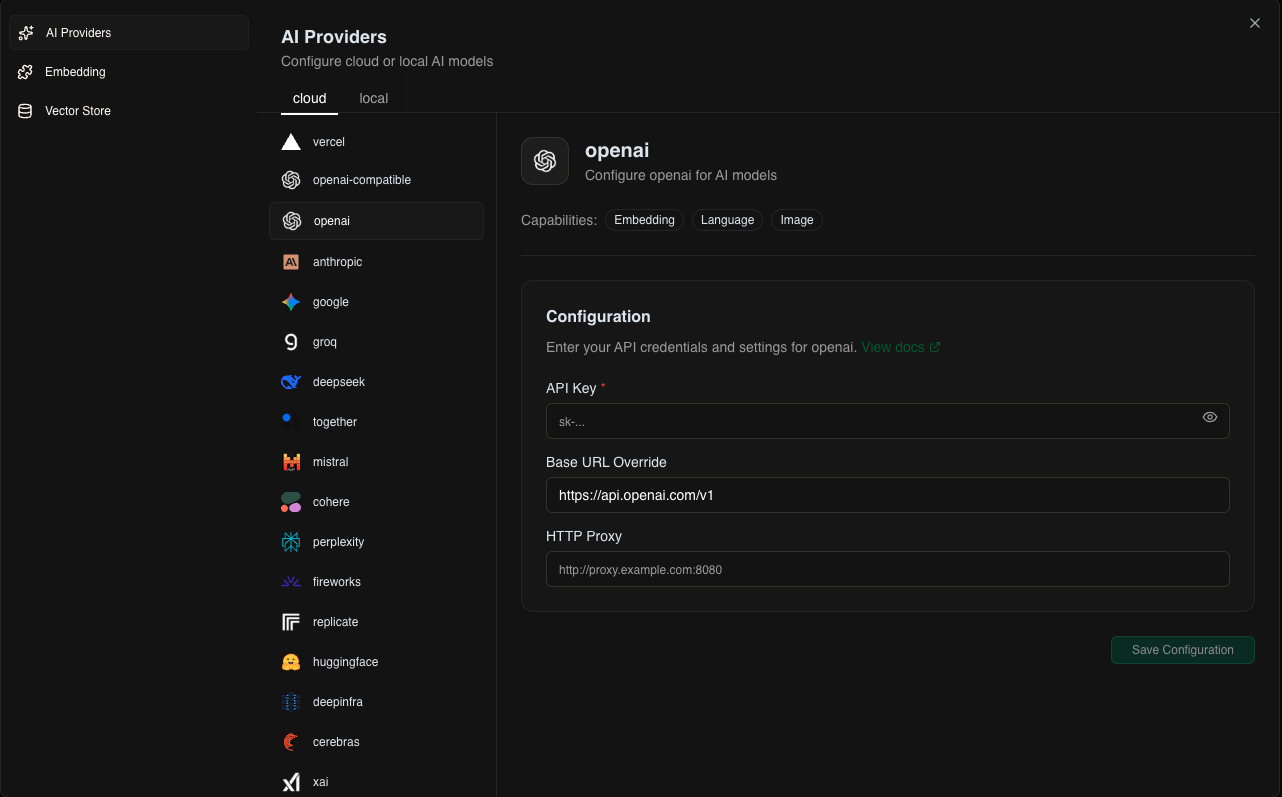Choose the cohere provider icon
Image resolution: width=1282 pixels, height=797 pixels.
pos(291,502)
